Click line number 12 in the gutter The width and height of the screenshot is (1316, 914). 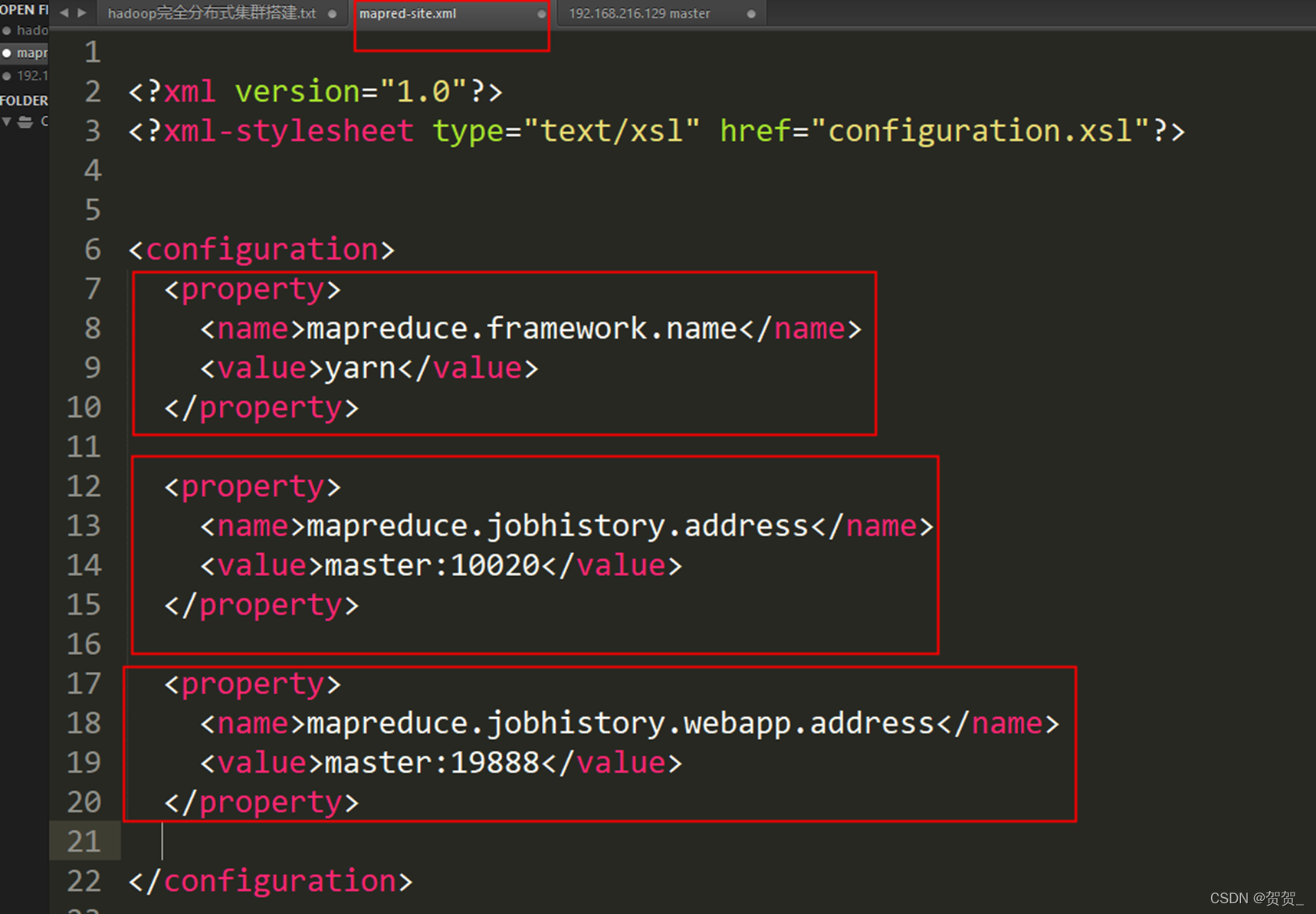[84, 486]
